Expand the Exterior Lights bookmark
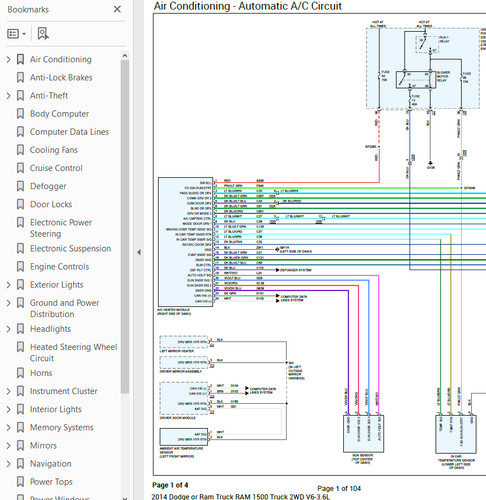 coord(9,285)
